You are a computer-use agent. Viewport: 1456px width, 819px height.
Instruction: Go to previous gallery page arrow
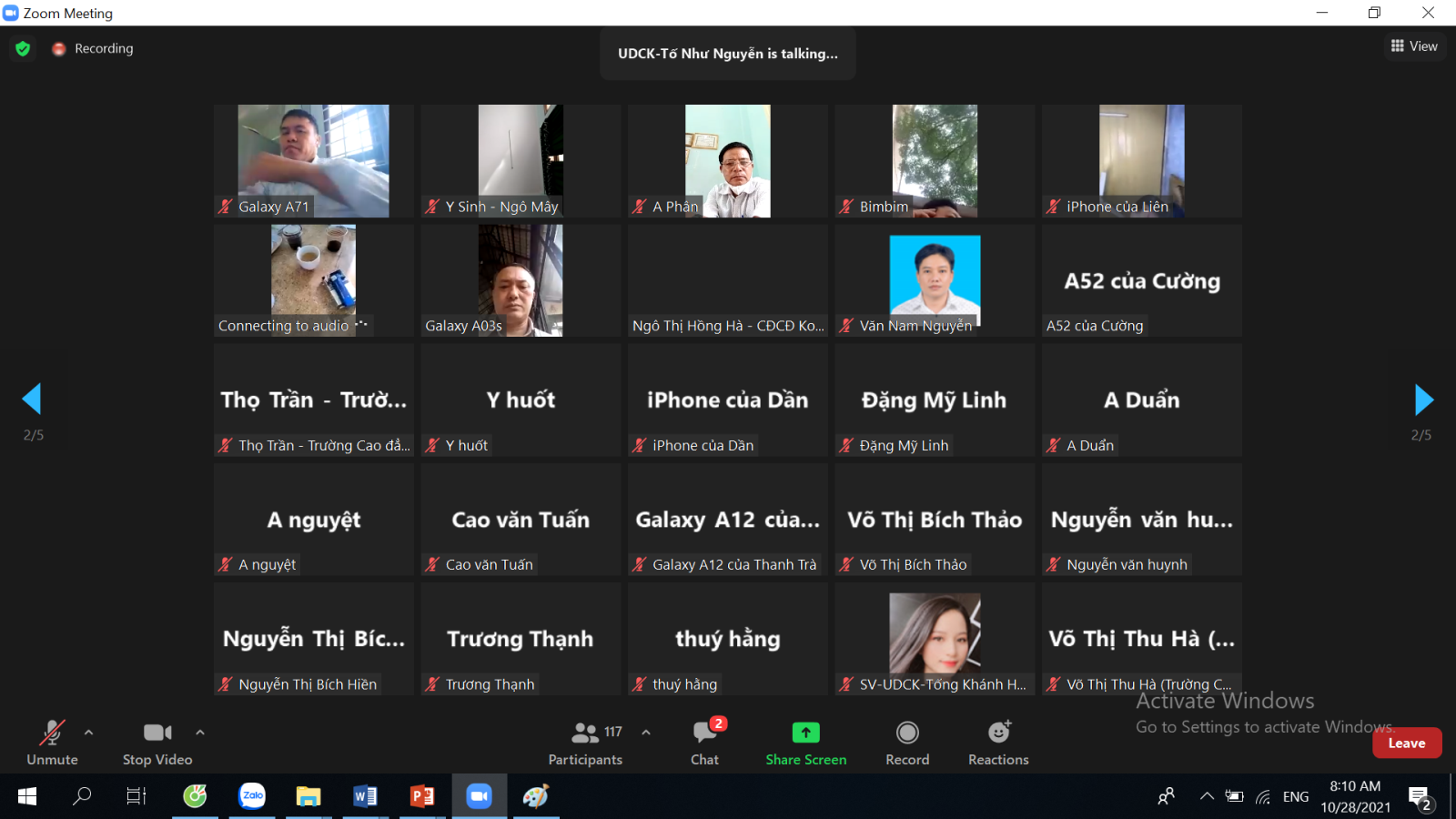[x=32, y=399]
